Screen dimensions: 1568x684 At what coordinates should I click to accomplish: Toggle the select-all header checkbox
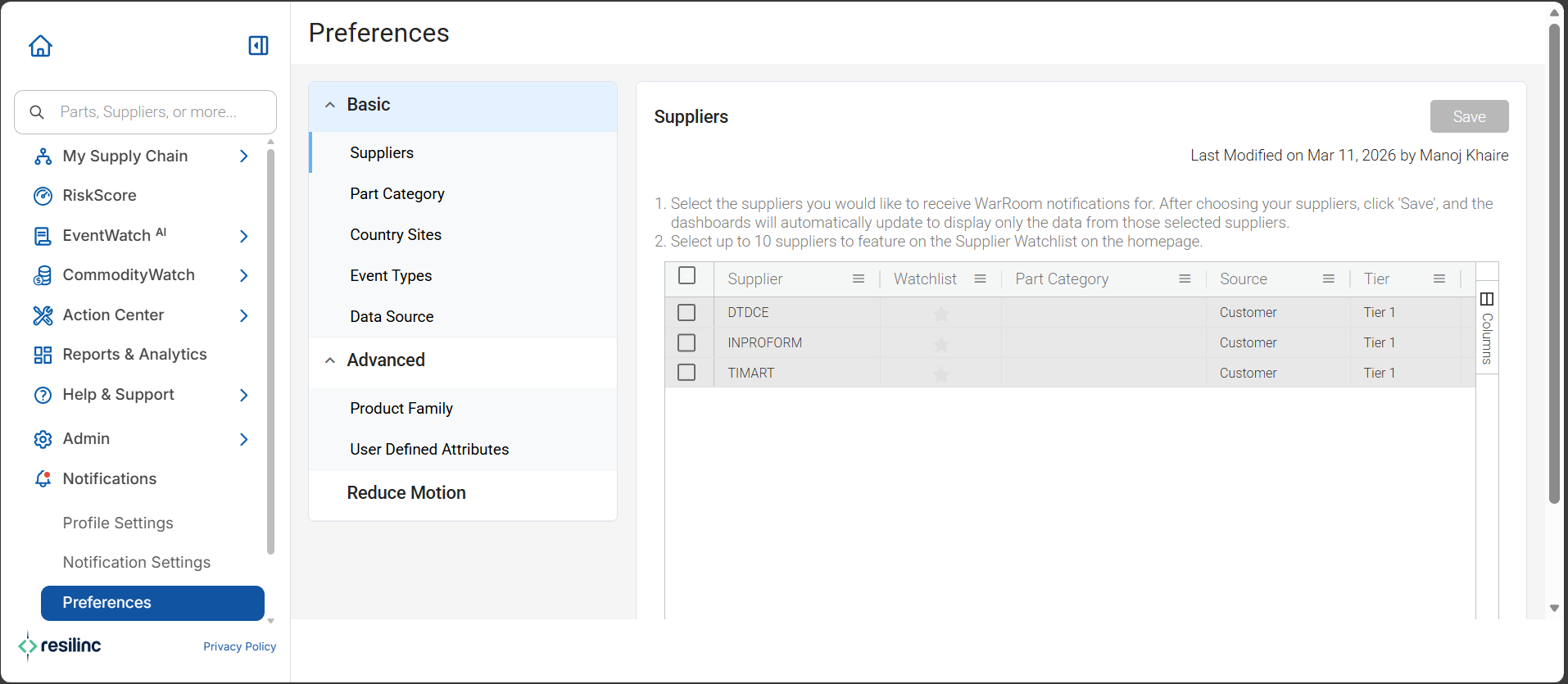point(687,275)
